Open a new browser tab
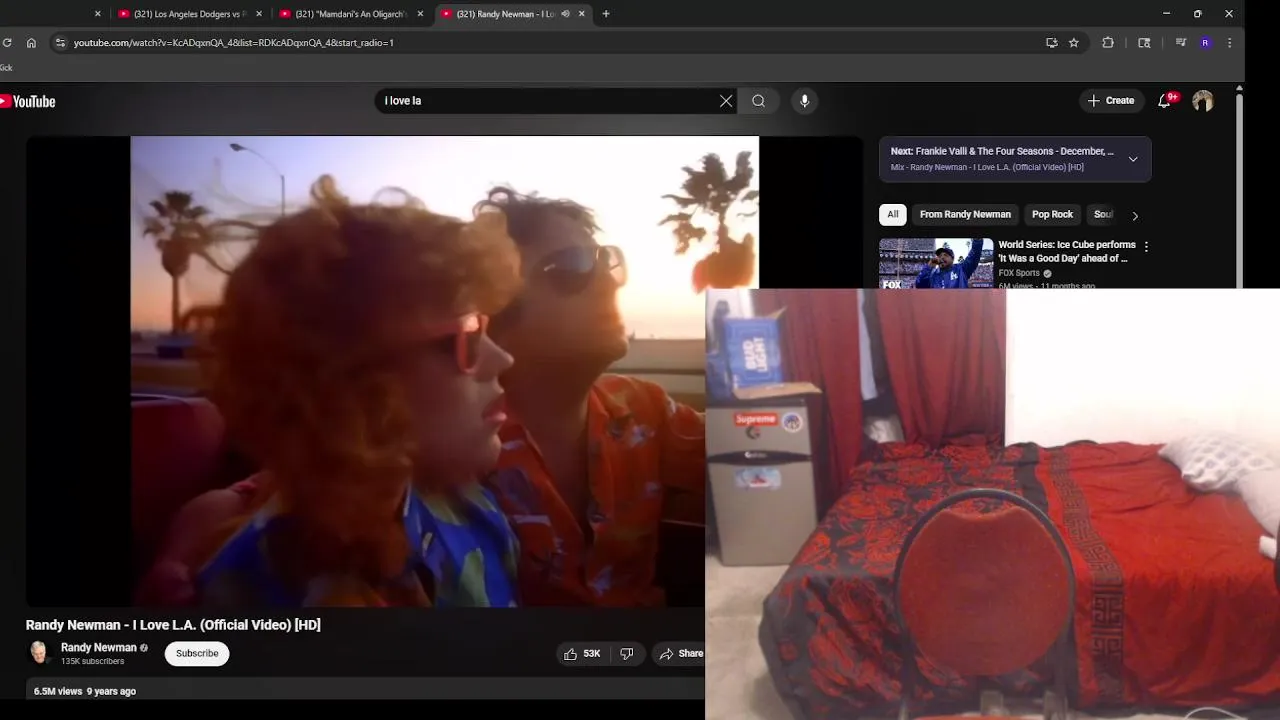 click(x=606, y=14)
